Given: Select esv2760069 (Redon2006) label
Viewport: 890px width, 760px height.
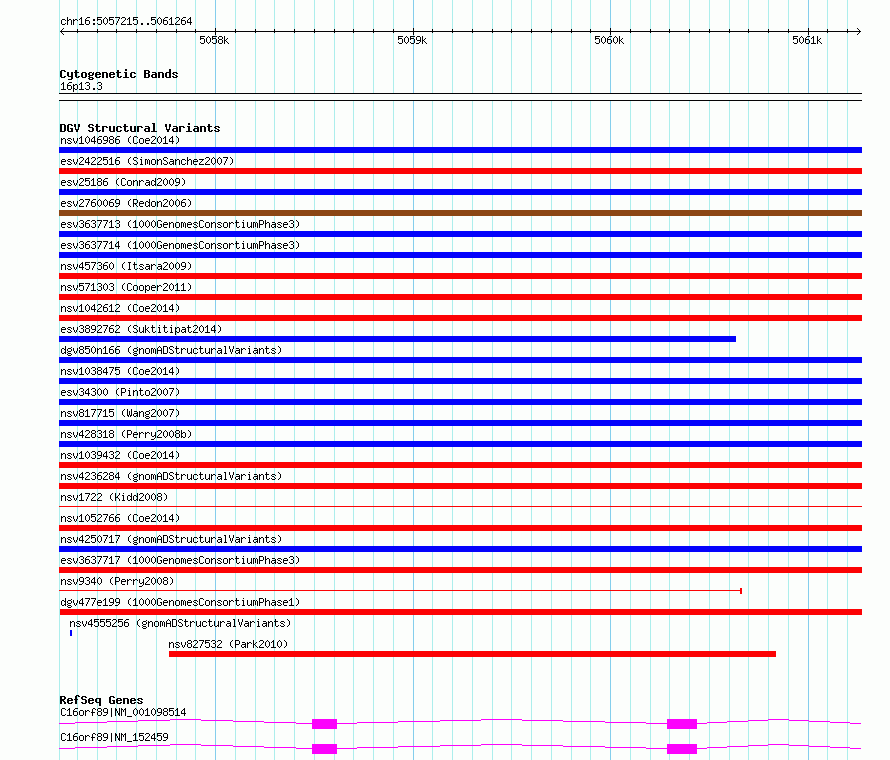Looking at the screenshot, I should [126, 203].
